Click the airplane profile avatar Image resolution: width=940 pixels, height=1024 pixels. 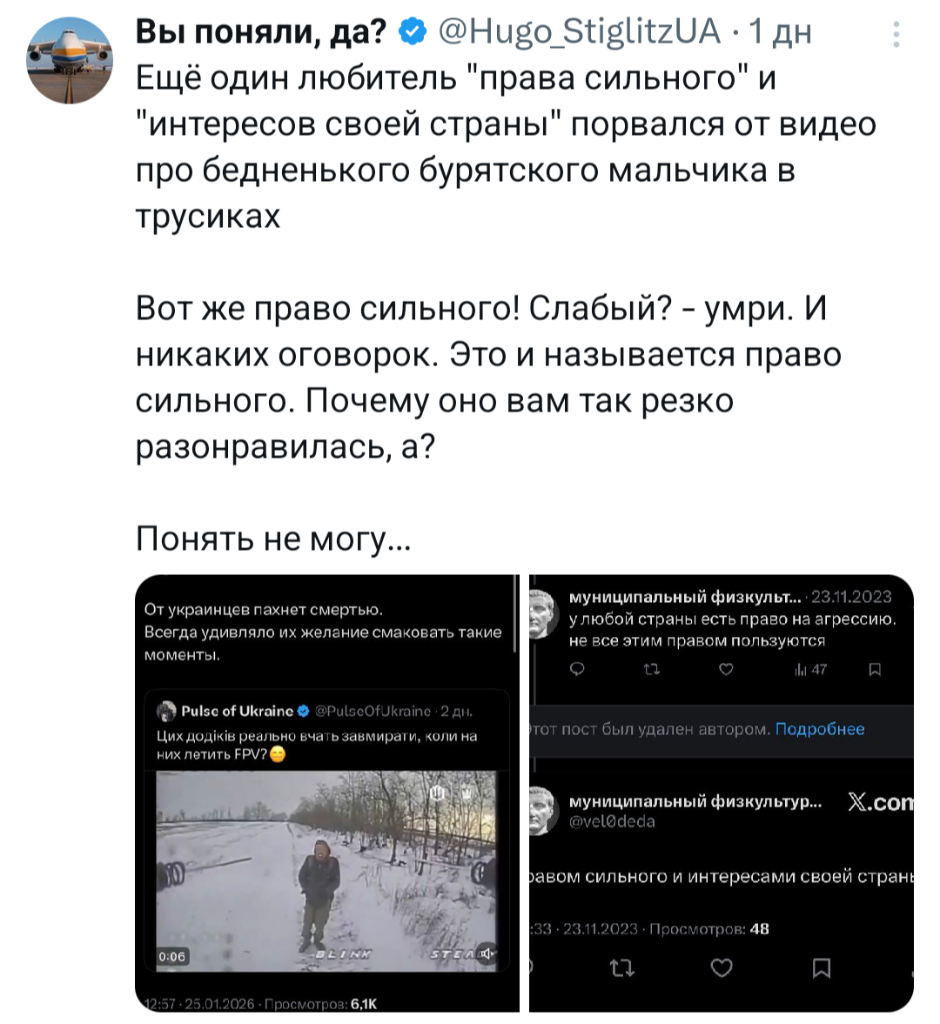pyautogui.click(x=69, y=60)
